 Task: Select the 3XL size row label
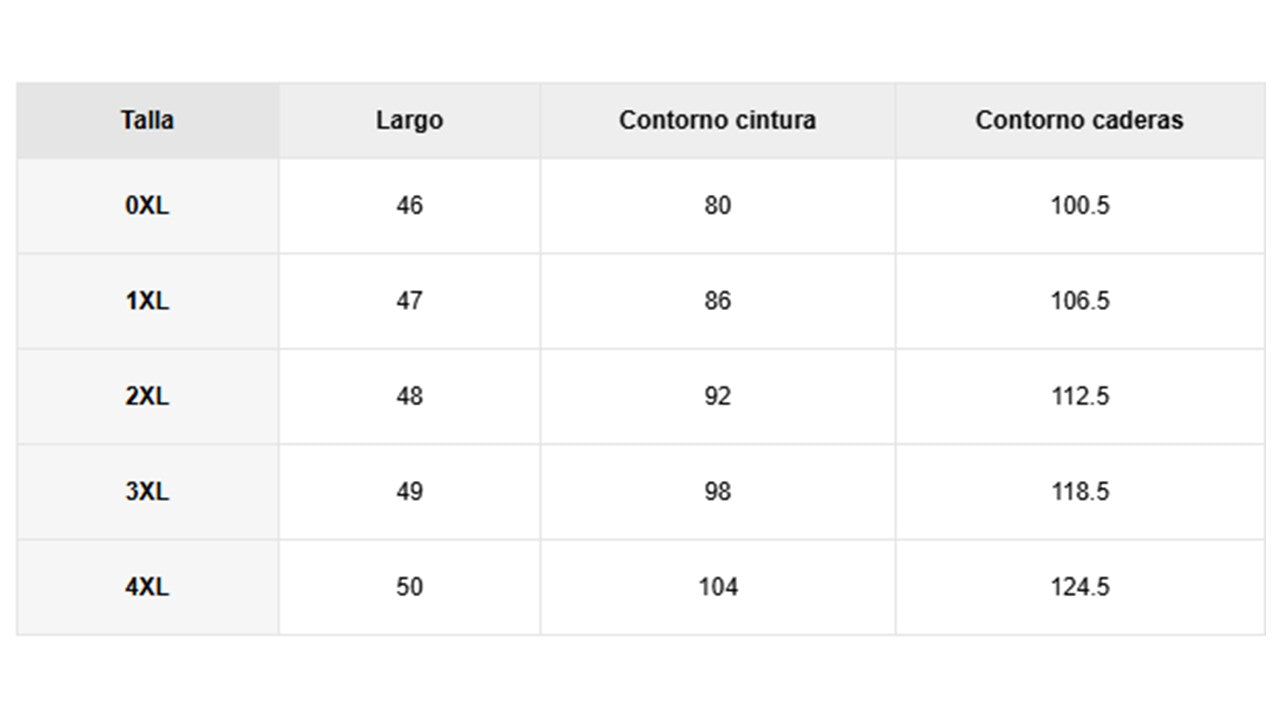point(147,492)
